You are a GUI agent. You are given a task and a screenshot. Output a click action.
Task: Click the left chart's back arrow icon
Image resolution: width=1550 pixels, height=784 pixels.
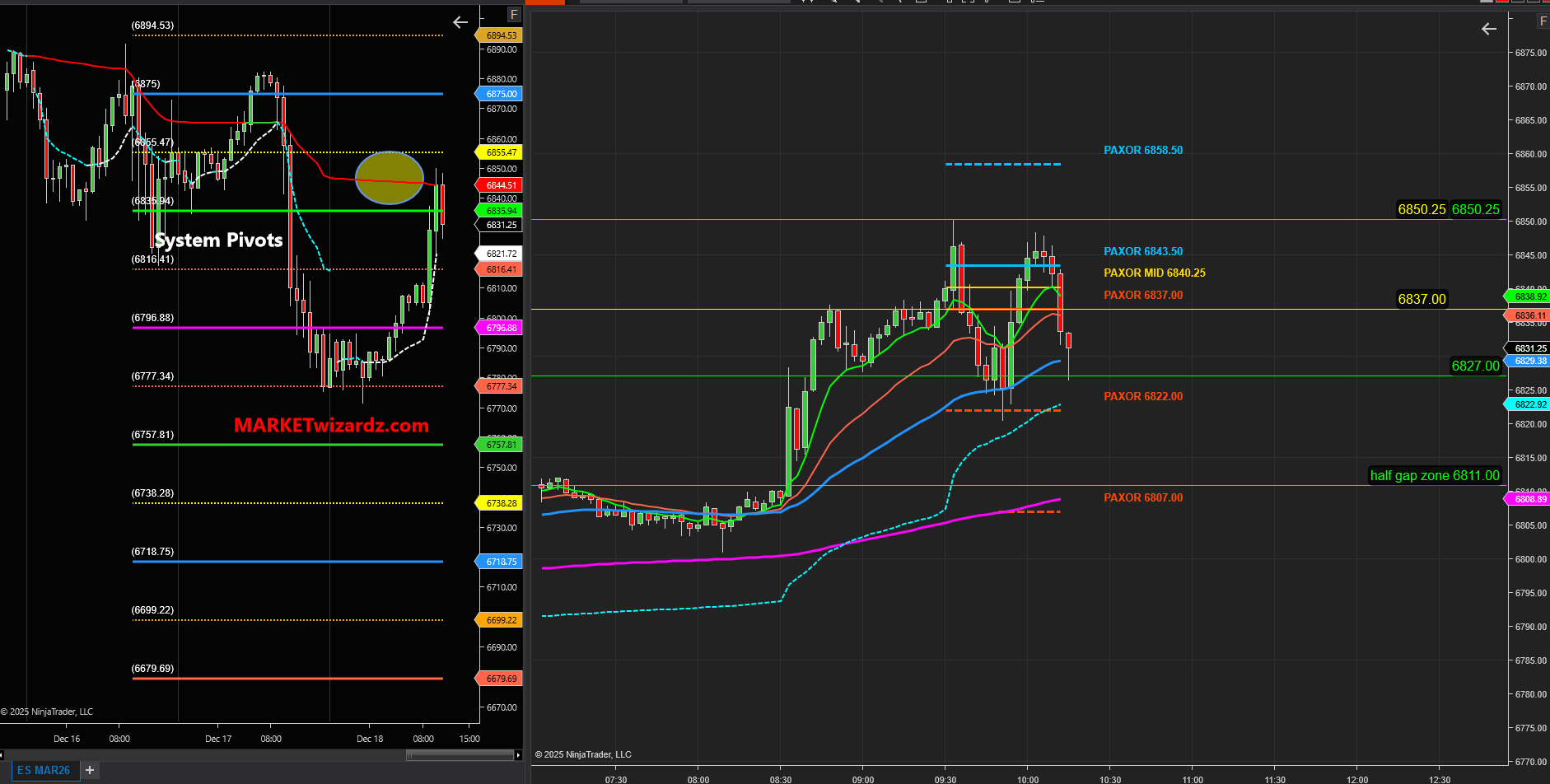pos(460,22)
